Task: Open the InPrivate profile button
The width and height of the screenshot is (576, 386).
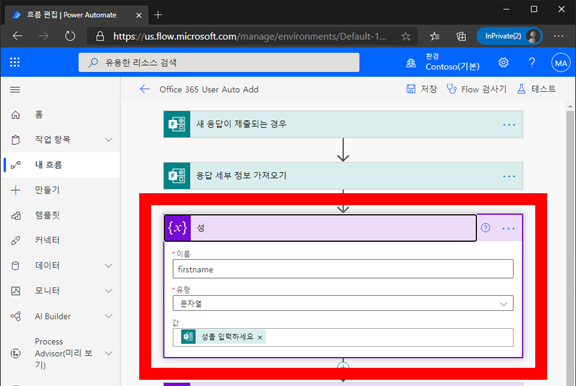Action: coord(509,36)
